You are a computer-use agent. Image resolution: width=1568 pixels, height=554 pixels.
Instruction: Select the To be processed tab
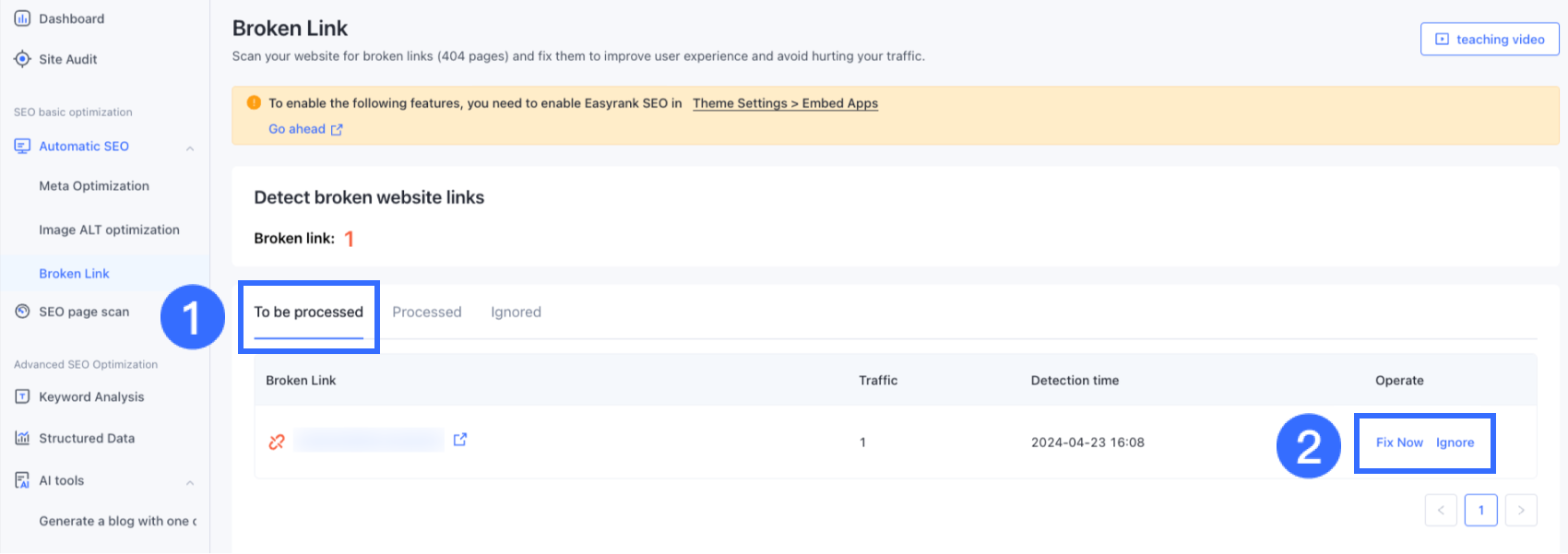308,312
